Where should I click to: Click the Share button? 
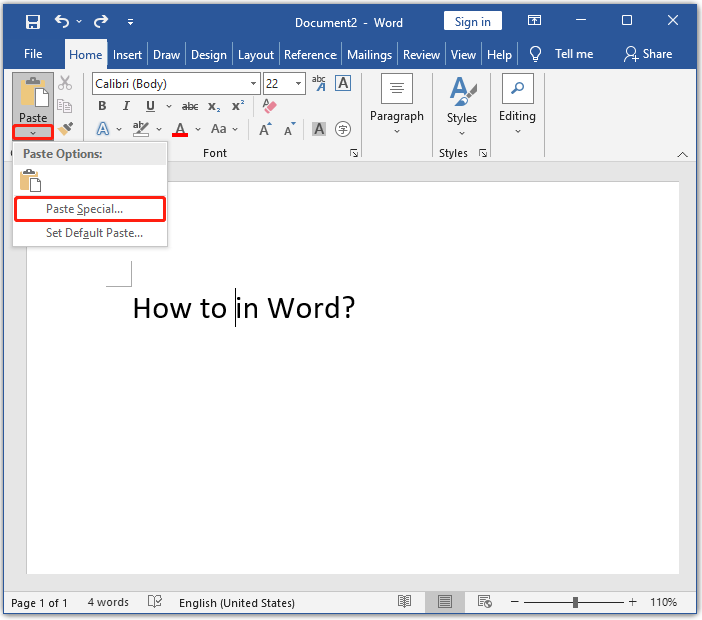click(648, 54)
